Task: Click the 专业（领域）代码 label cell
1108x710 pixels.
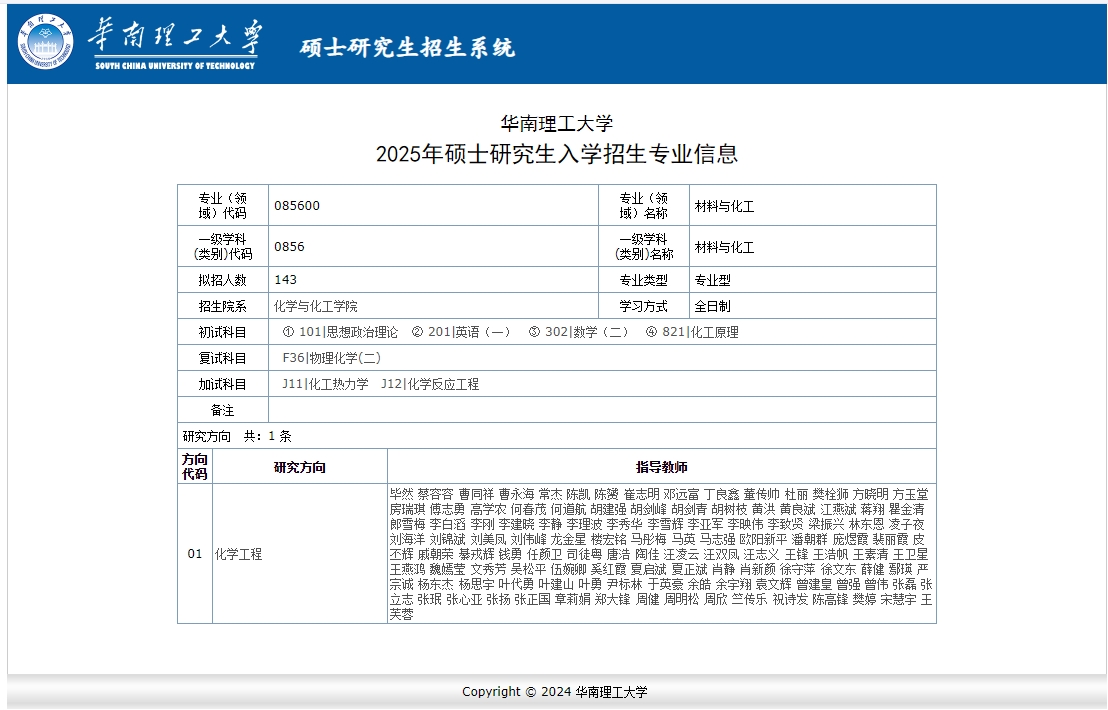Action: (223, 206)
